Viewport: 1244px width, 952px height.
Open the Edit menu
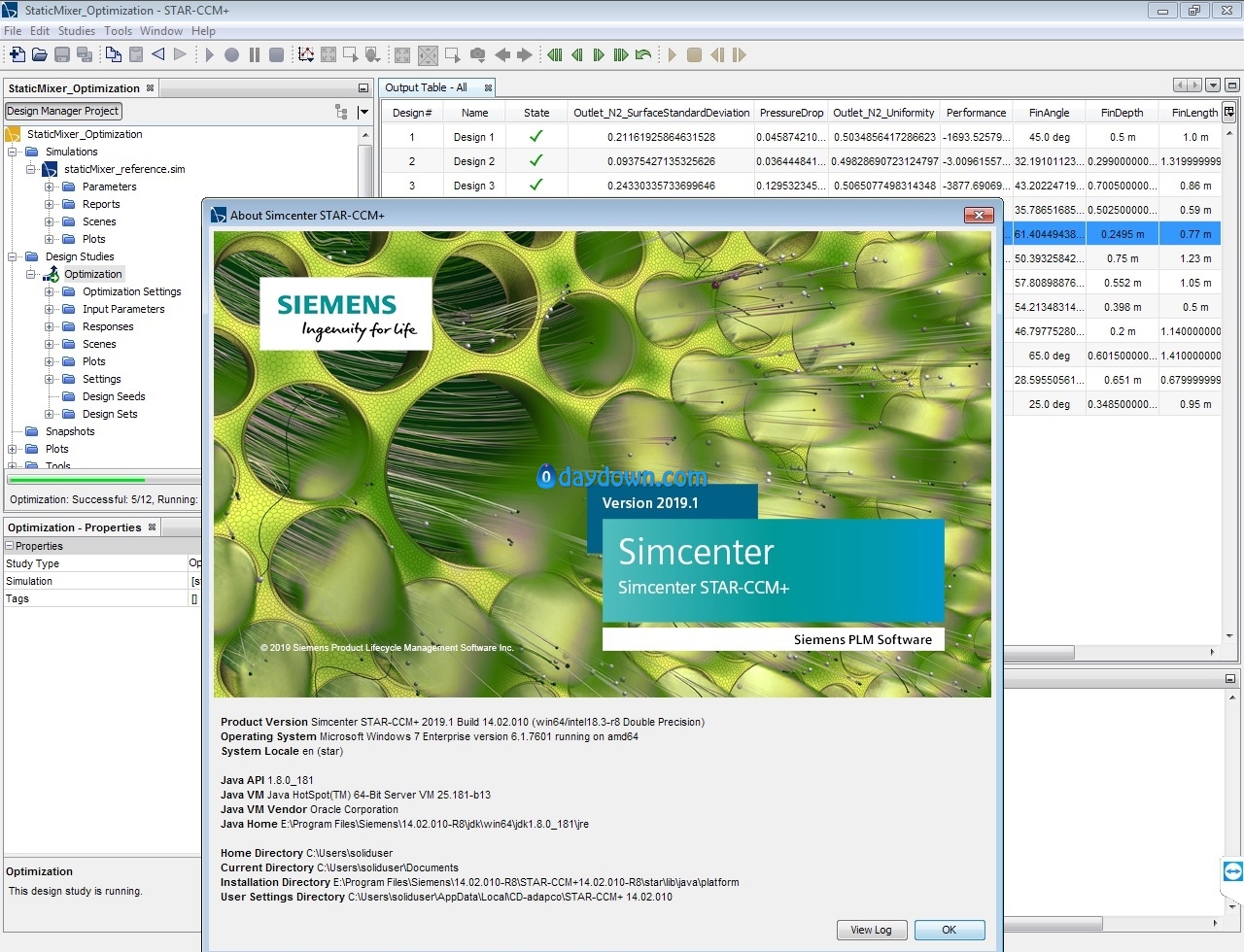pos(40,31)
